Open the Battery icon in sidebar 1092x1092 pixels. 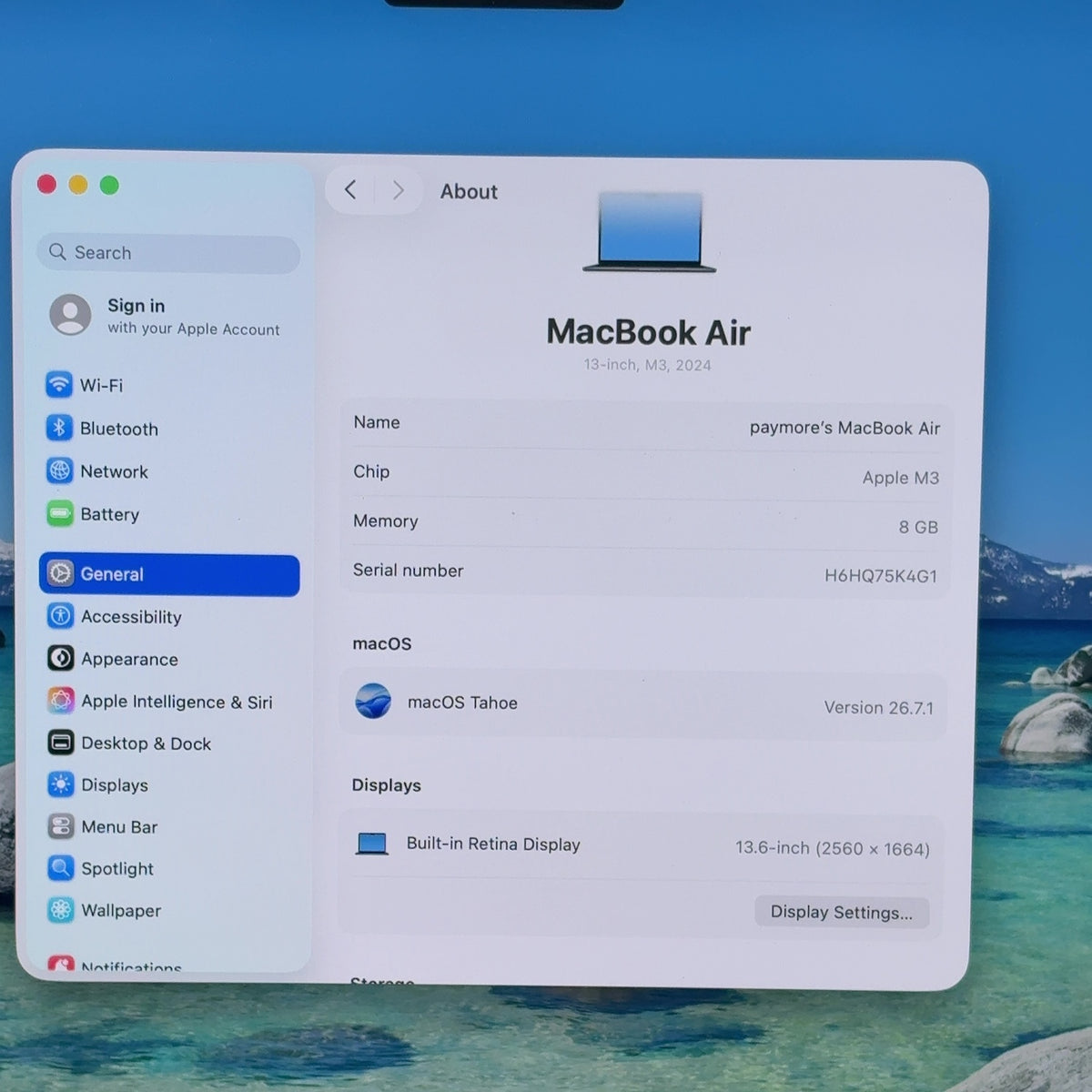point(59,513)
